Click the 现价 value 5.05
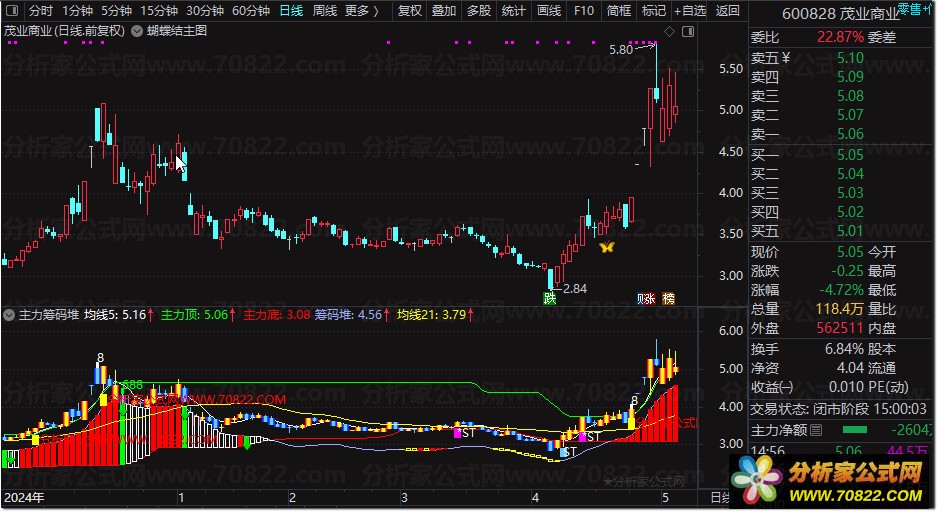Screen dimensions: 939x512 (850, 252)
